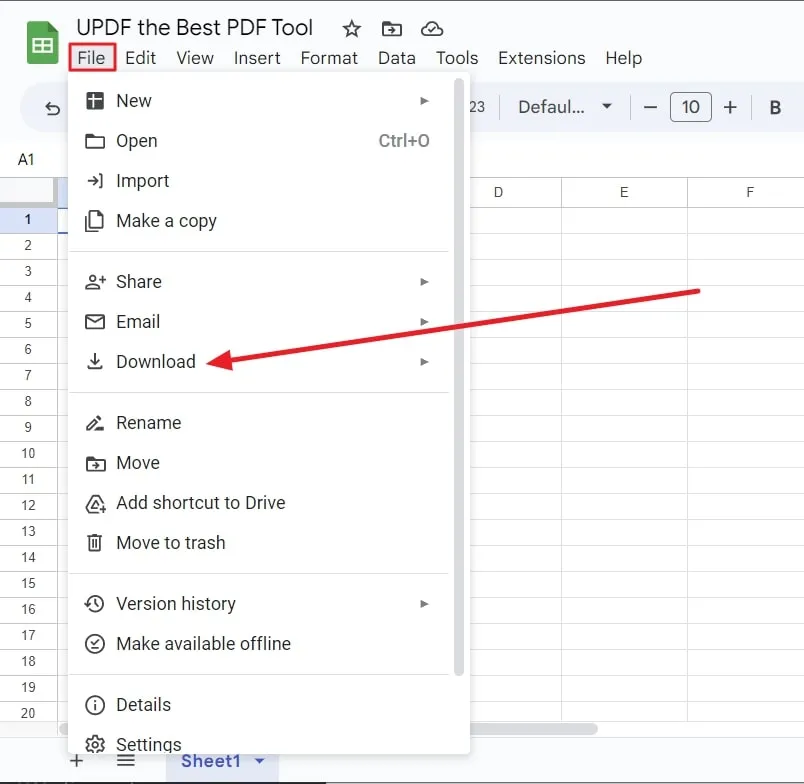This screenshot has height=784, width=804.
Task: Click the New spreadsheet icon in File menu
Action: click(x=95, y=101)
